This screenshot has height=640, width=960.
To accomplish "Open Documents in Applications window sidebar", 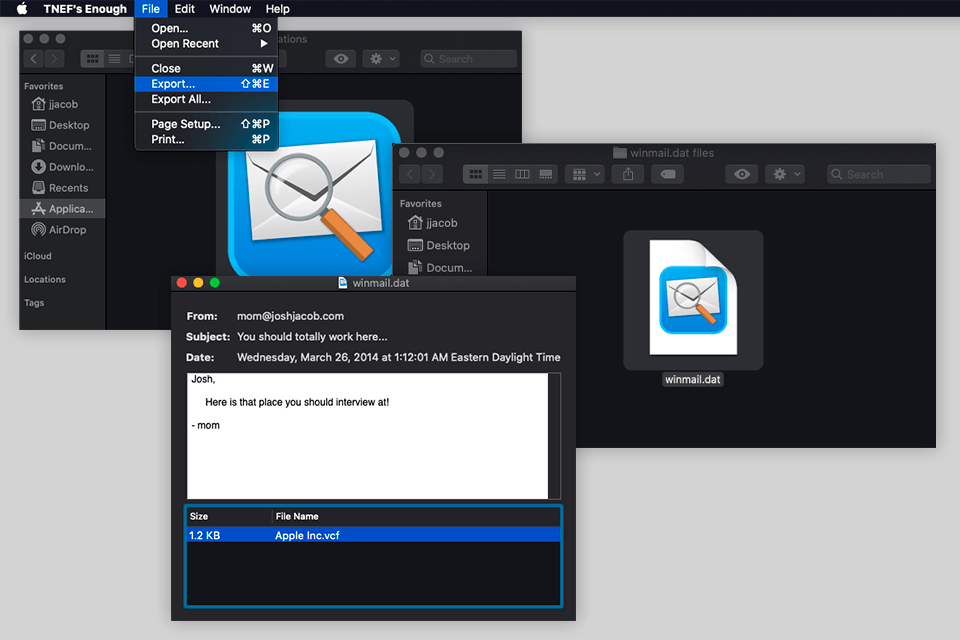I will (x=62, y=146).
